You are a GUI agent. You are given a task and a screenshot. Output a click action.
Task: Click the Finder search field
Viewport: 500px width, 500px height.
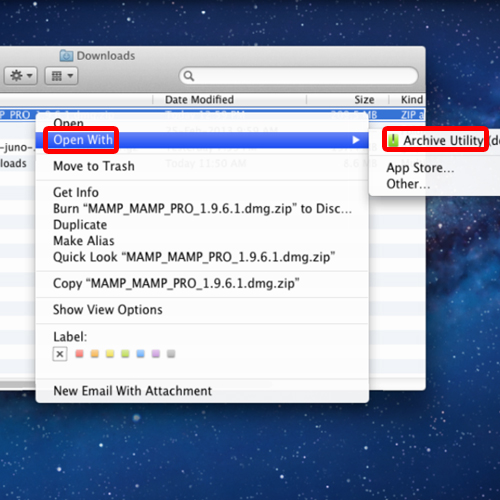(299, 76)
